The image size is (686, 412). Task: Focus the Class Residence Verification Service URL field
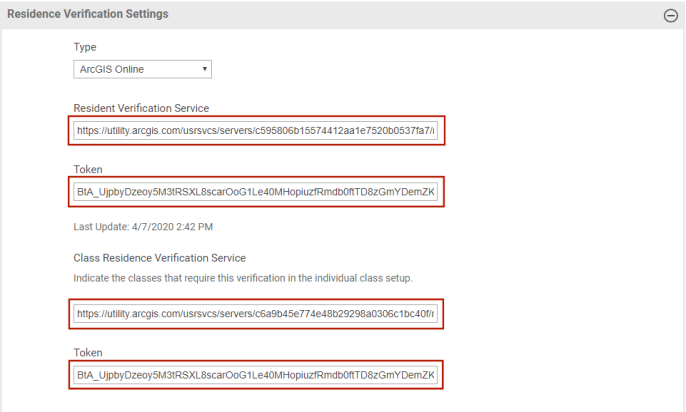(x=256, y=314)
